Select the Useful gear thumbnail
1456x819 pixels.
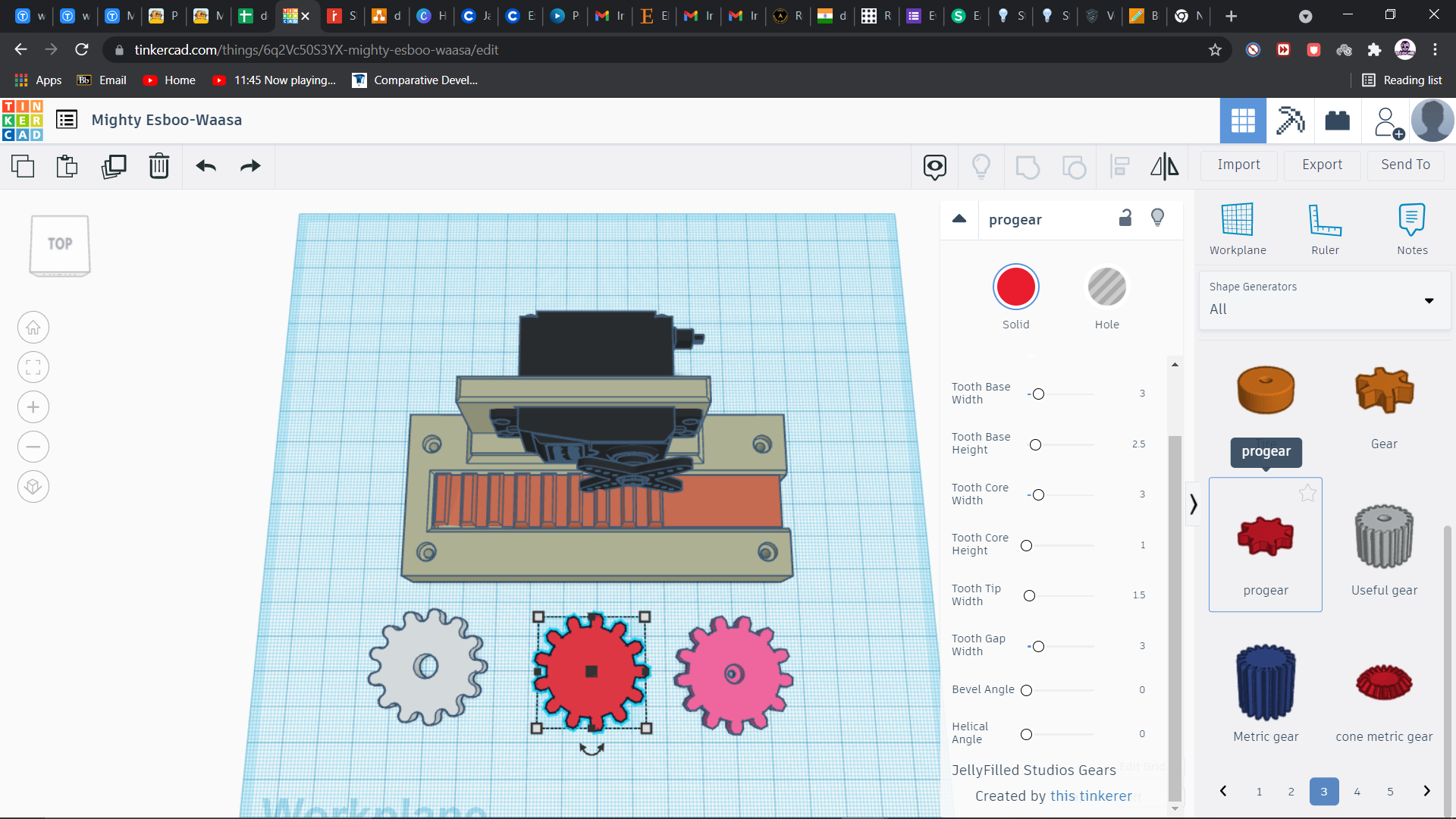coord(1384,535)
